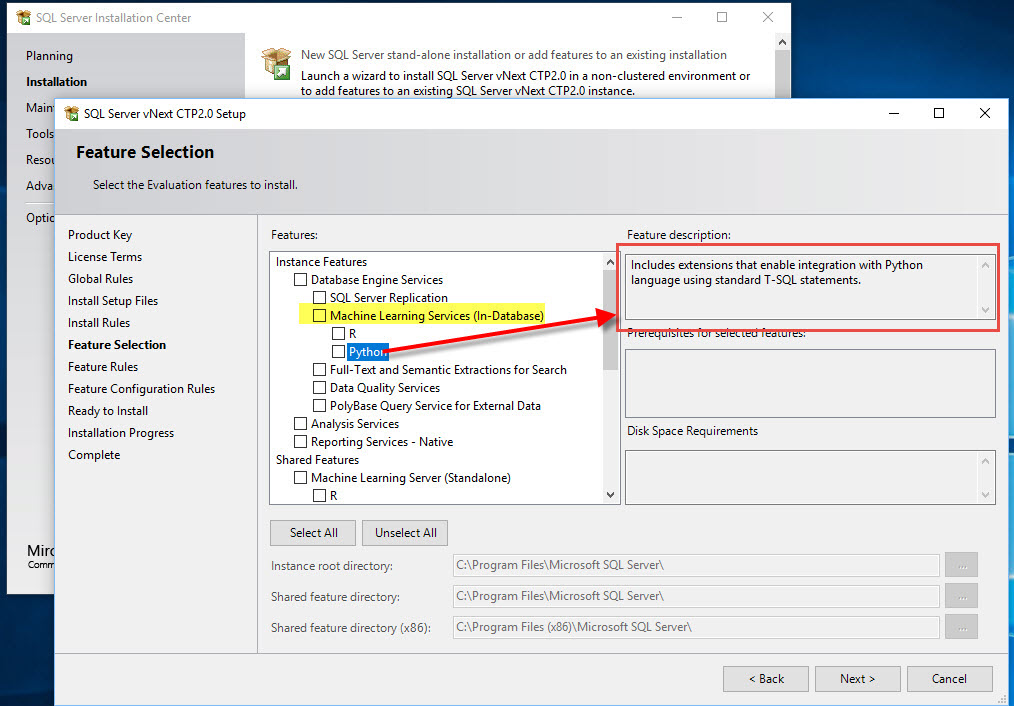The width and height of the screenshot is (1014, 706).
Task: Click the Install Rules step
Action: (x=99, y=323)
